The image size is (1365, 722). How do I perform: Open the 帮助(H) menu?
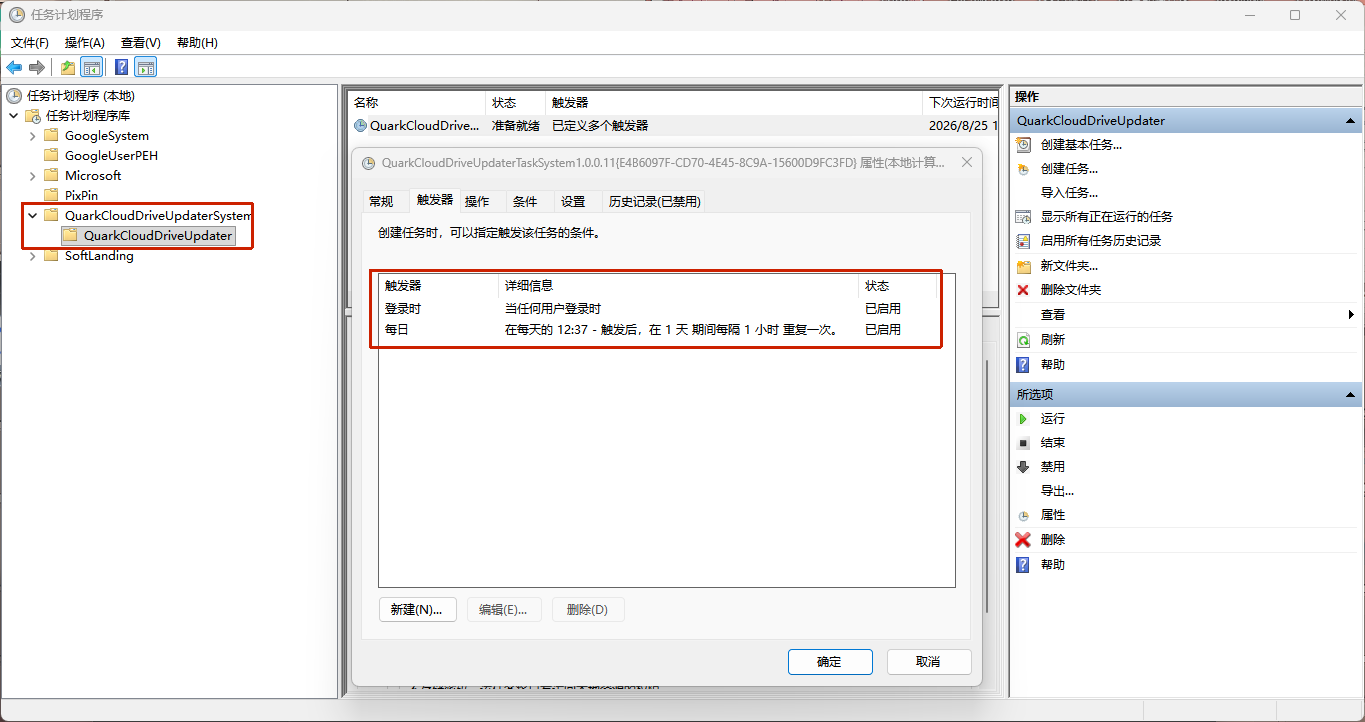click(197, 43)
